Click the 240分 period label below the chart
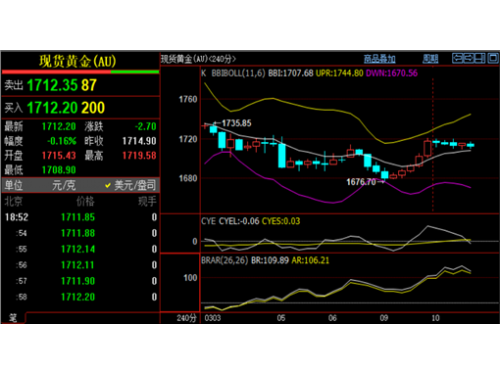Screen dimensions: 500x375 186,318
